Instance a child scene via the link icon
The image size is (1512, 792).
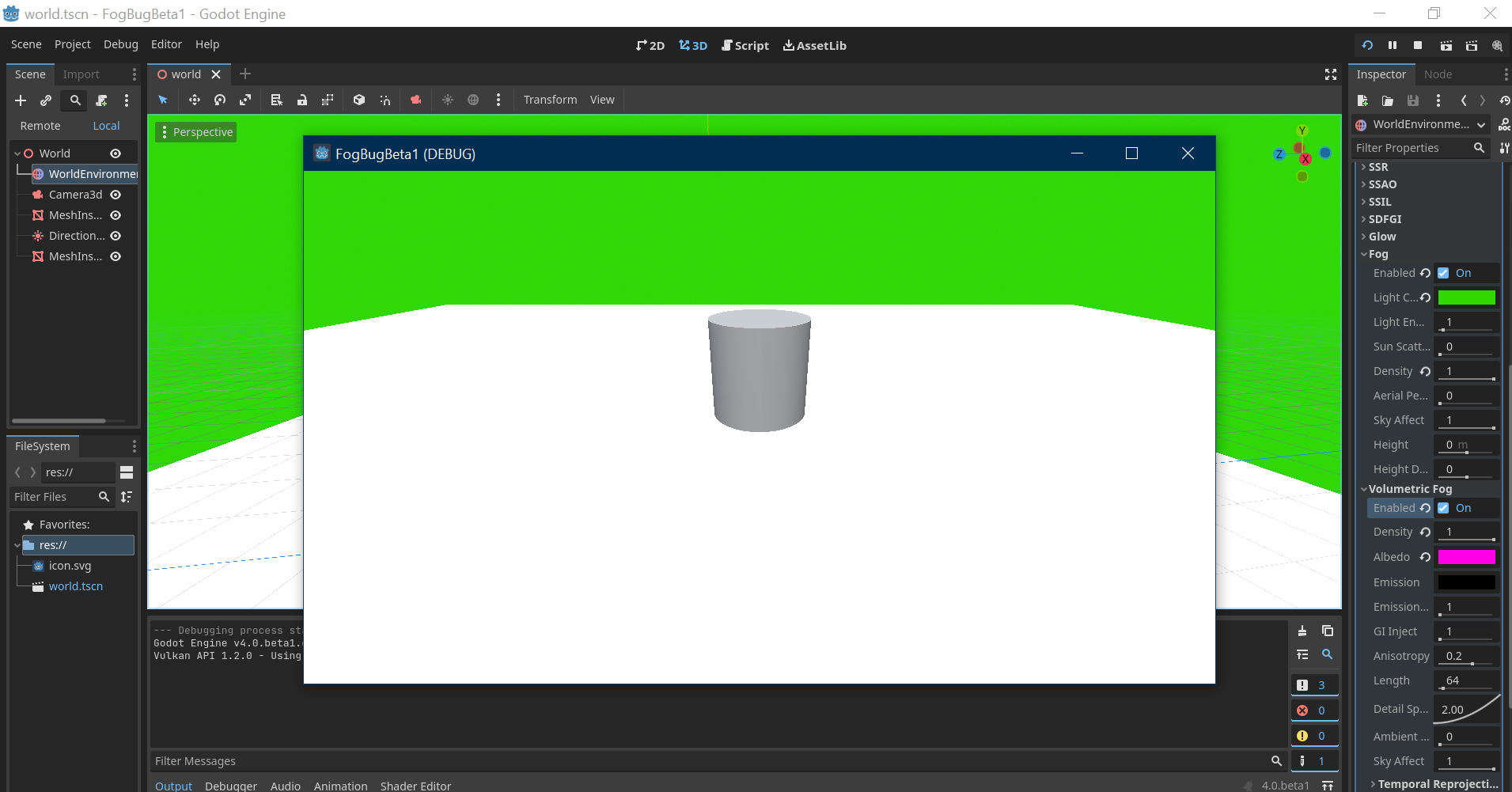click(x=45, y=100)
